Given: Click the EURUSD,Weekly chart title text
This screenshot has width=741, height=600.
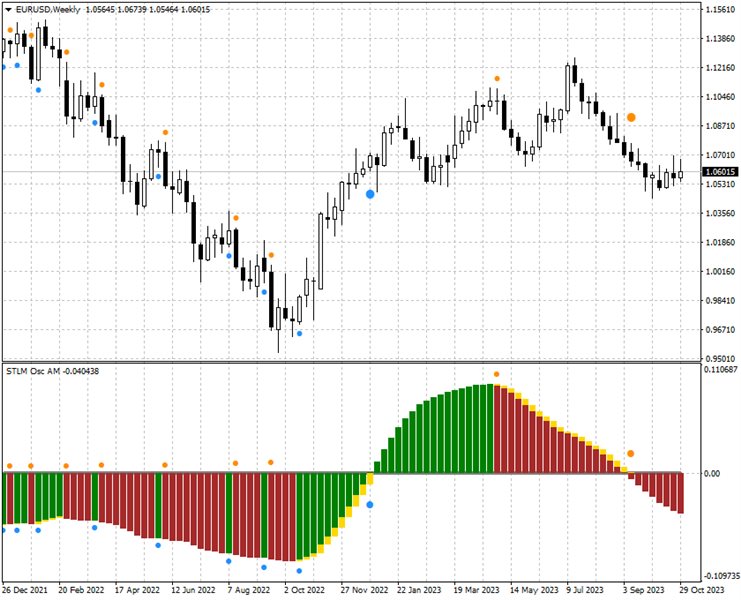Looking at the screenshot, I should 48,9.
